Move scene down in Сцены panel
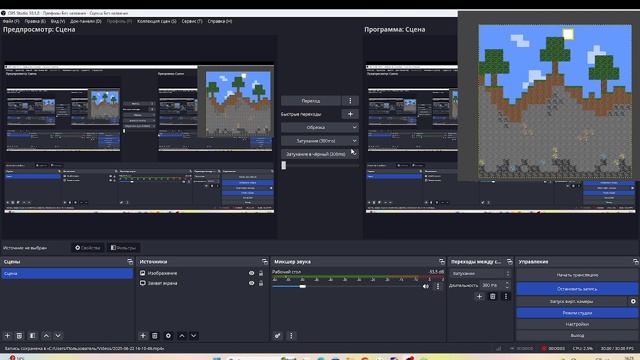Screen dimensions: 640x360 click(58, 336)
